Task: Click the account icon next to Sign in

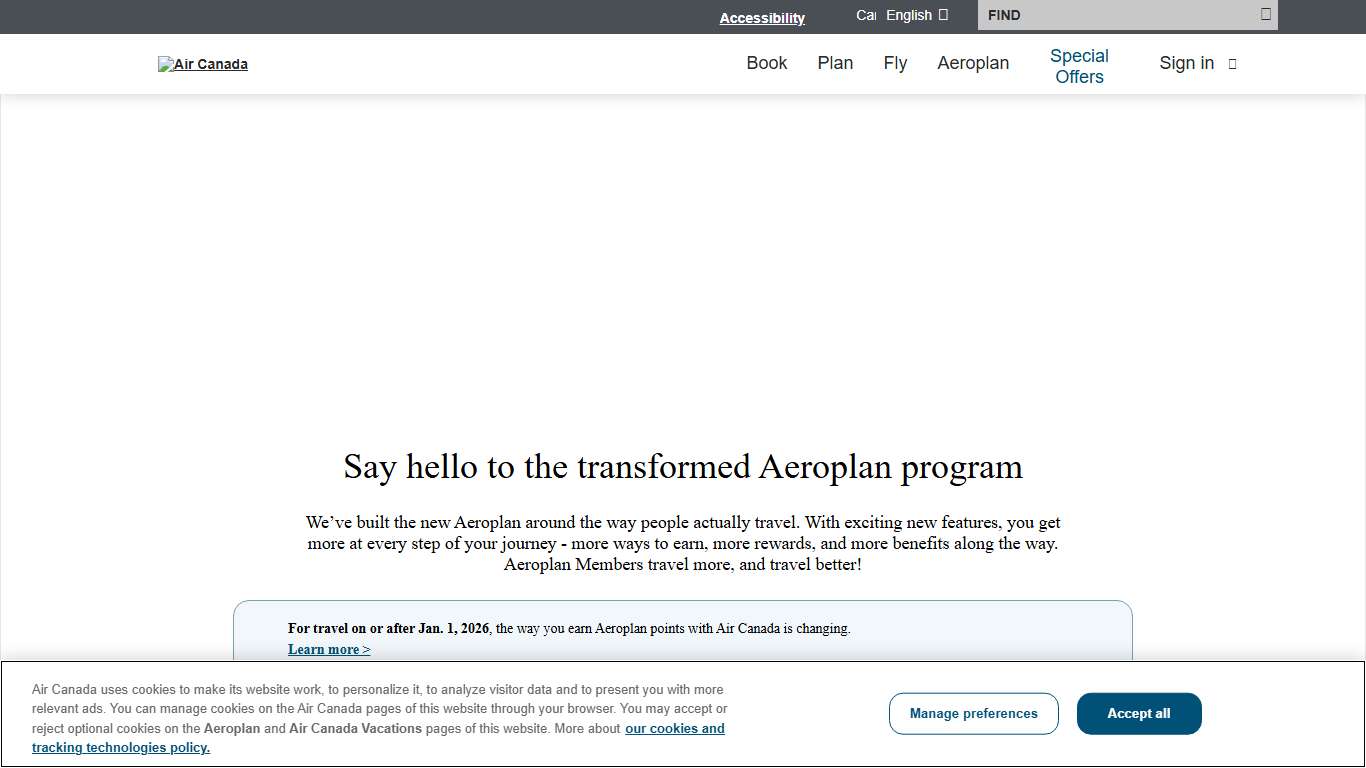Action: (1231, 63)
